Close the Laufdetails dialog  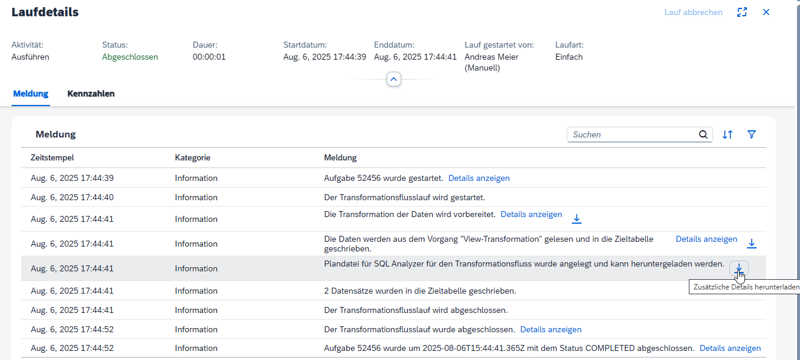(x=766, y=12)
